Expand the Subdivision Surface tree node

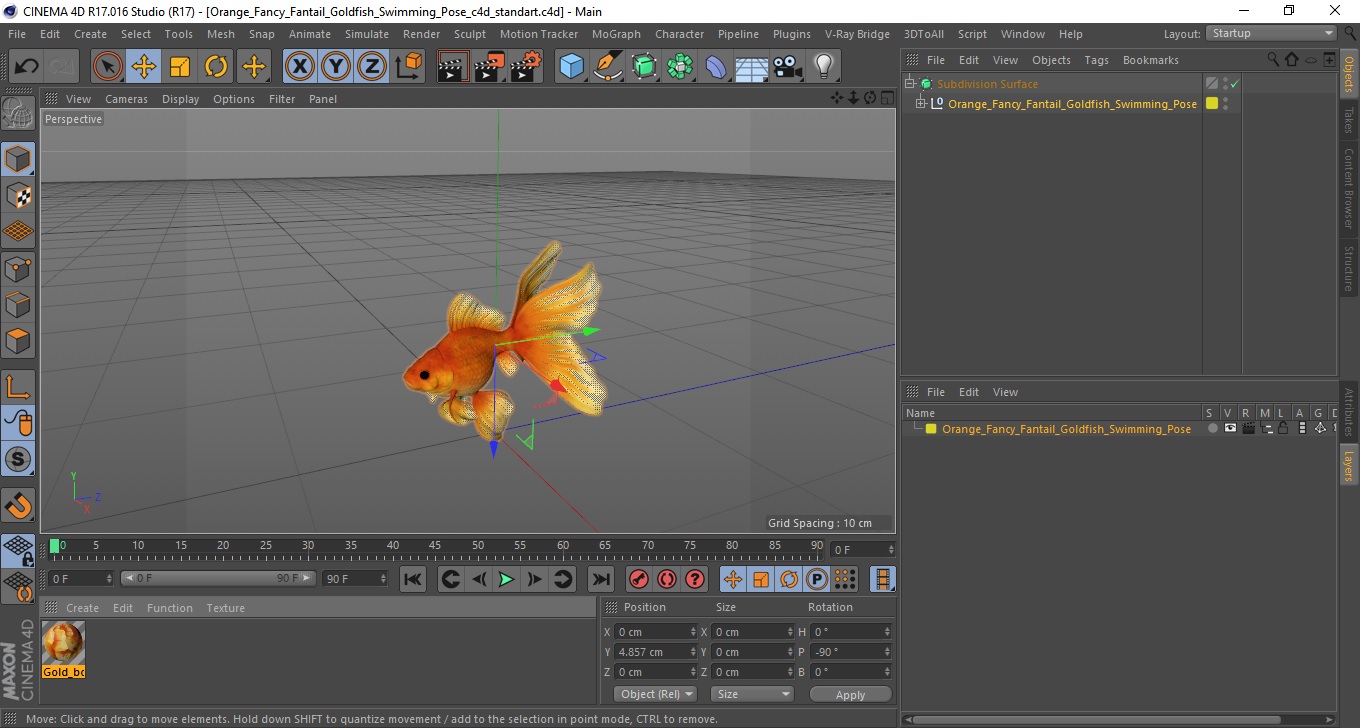tap(910, 84)
